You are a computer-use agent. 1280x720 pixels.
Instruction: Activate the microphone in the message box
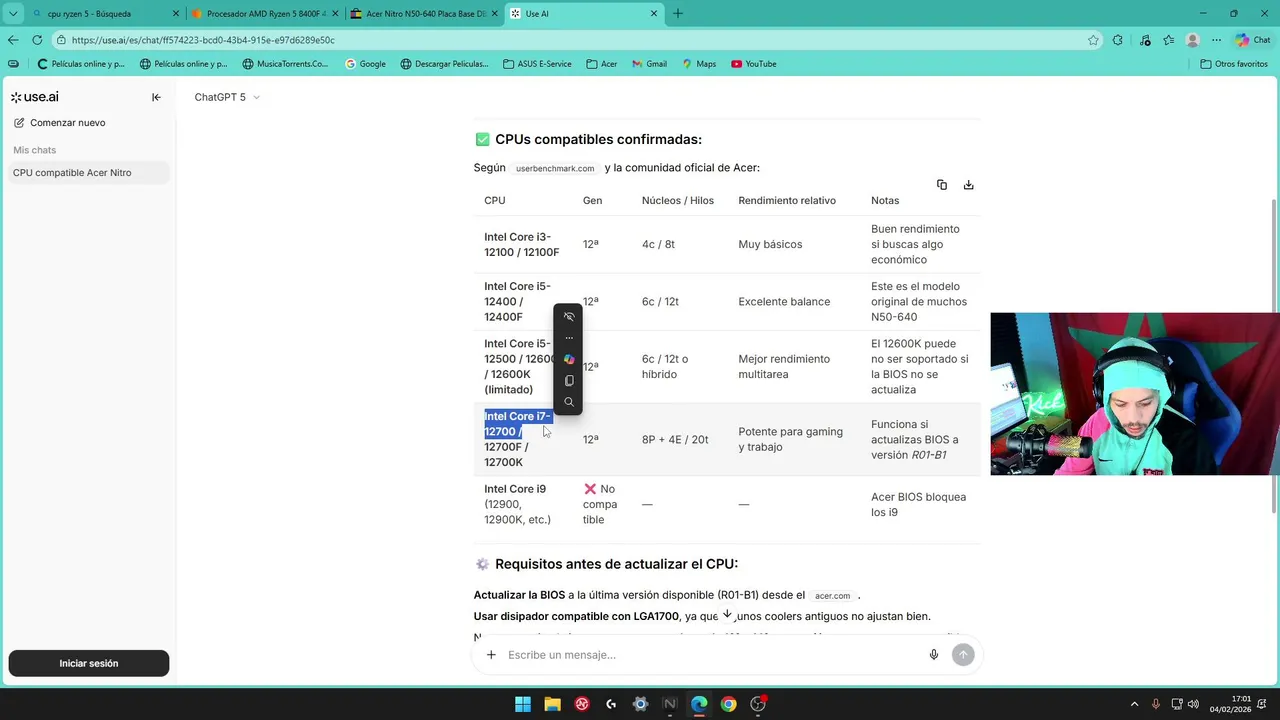[934, 655]
